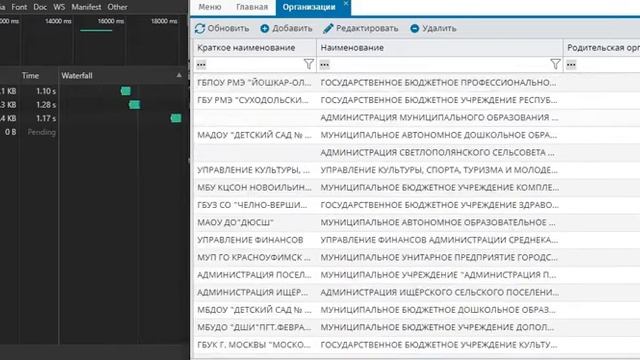Screen dimensions: 640x360
Task: Select row АДМИНИСТРАЦИЯ ПОСЕЛ...
Action: [x=416, y=275]
